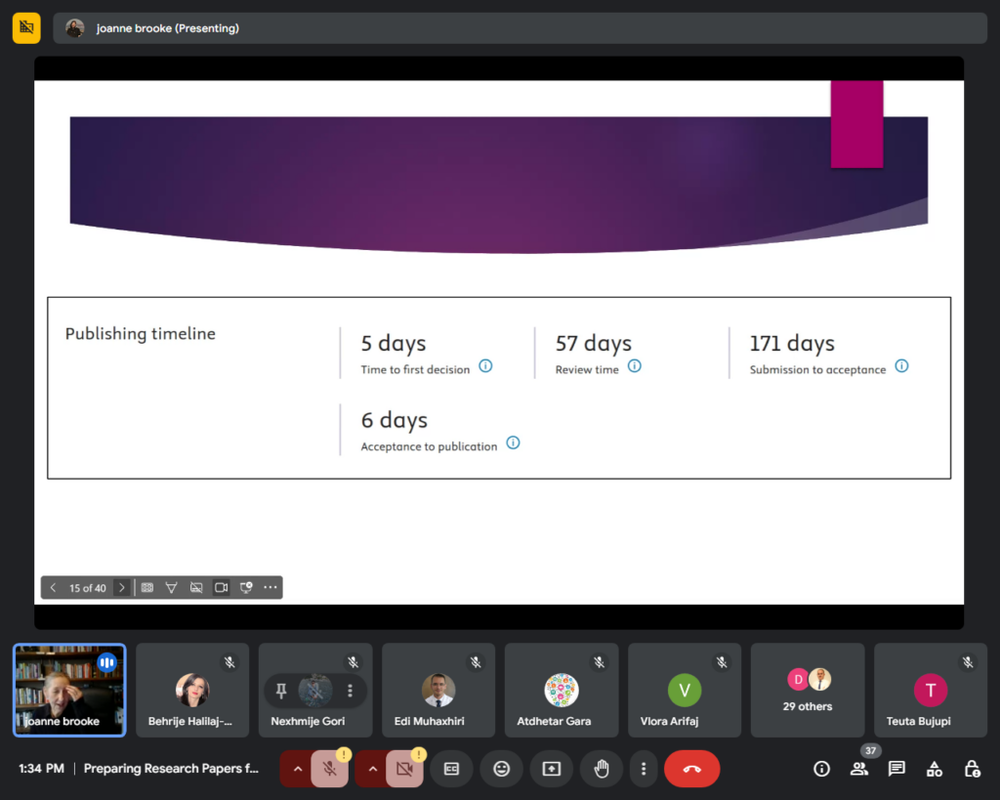
Task: Expand video settings arrow next to camera
Action: pyautogui.click(x=372, y=769)
